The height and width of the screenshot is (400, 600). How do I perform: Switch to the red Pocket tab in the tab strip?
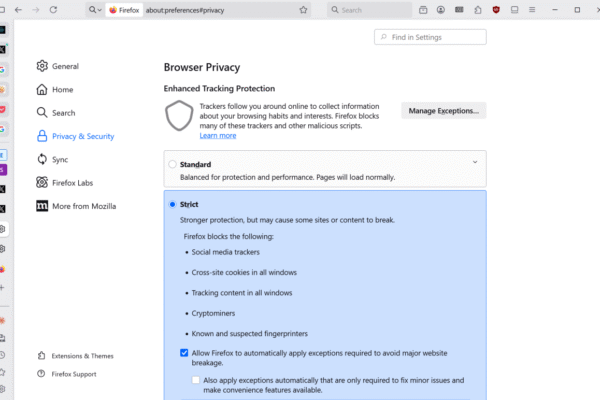pyautogui.click(x=3, y=109)
